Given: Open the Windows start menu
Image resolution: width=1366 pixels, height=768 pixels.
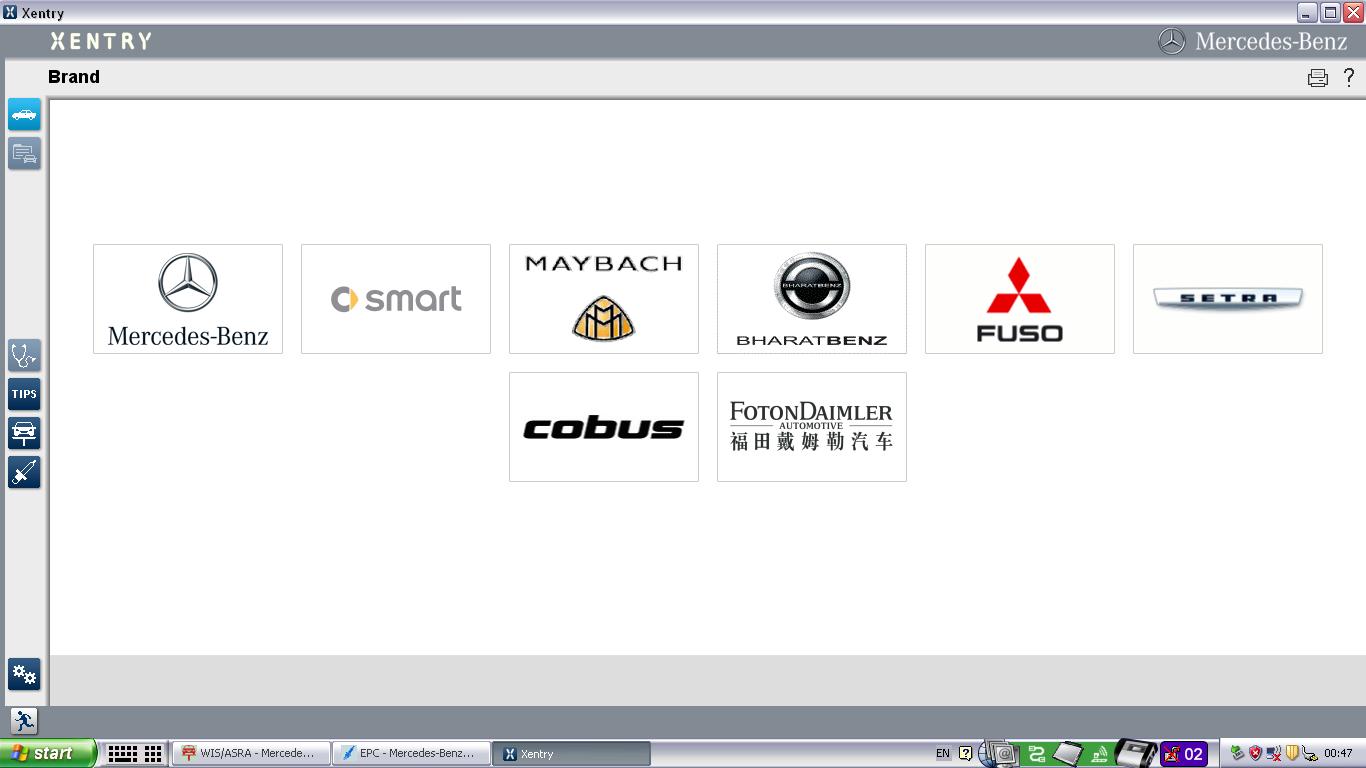Looking at the screenshot, I should click(x=48, y=753).
